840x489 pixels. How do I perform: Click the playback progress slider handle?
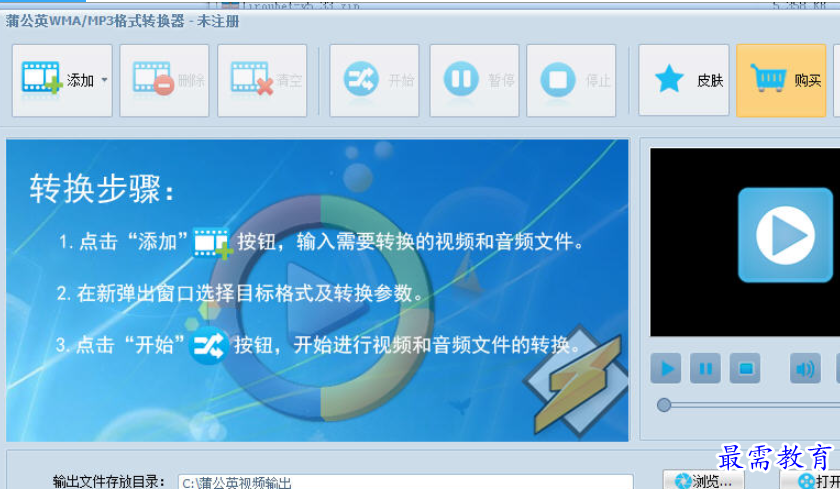pos(664,404)
